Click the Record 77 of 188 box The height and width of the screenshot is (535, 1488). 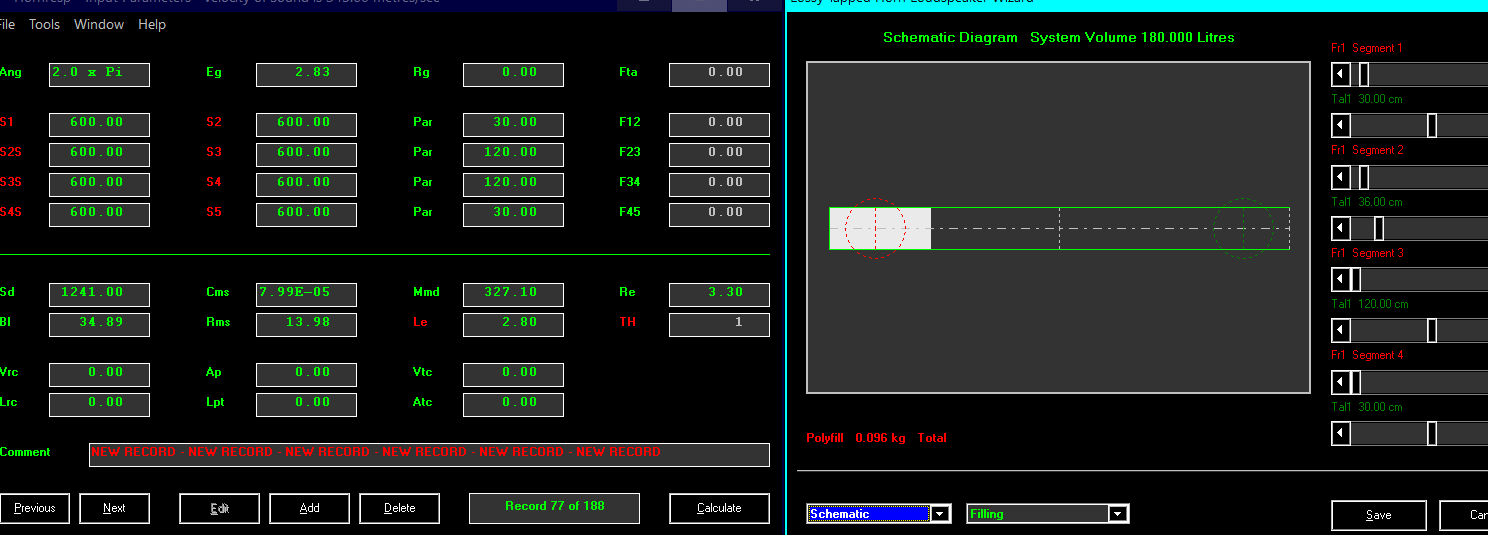pos(555,507)
